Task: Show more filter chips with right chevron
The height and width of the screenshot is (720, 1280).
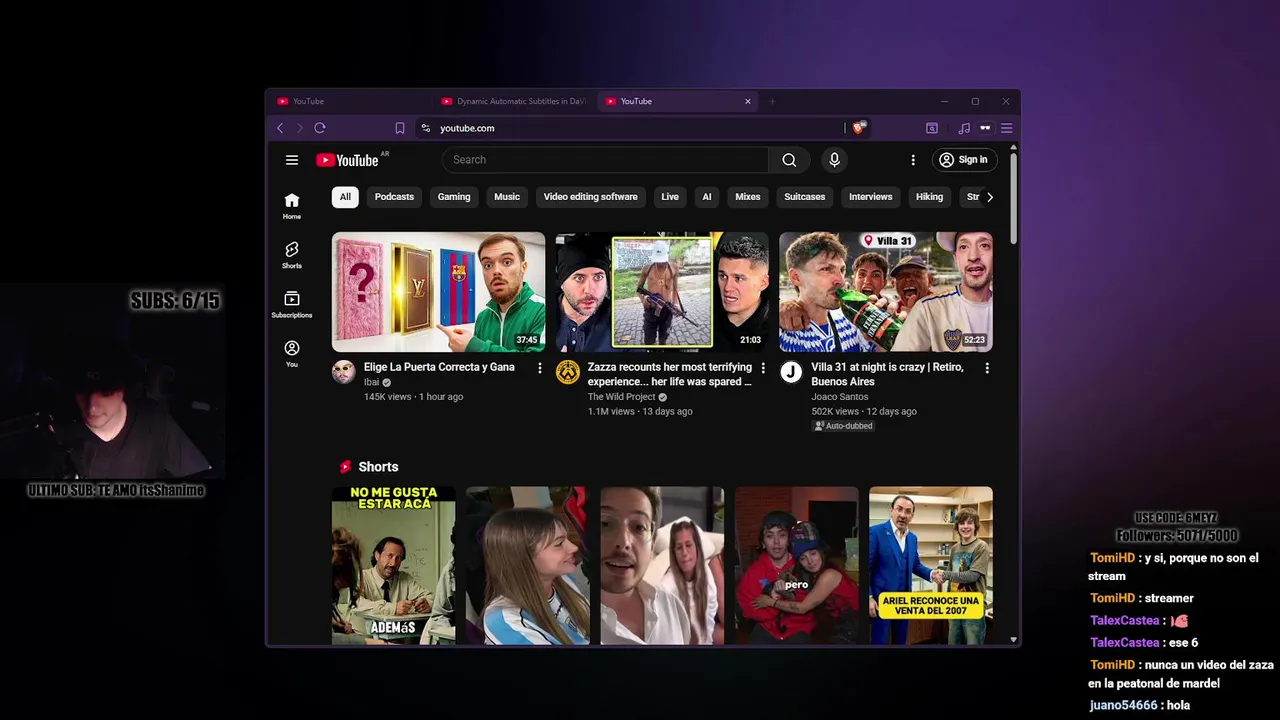Action: point(990,197)
